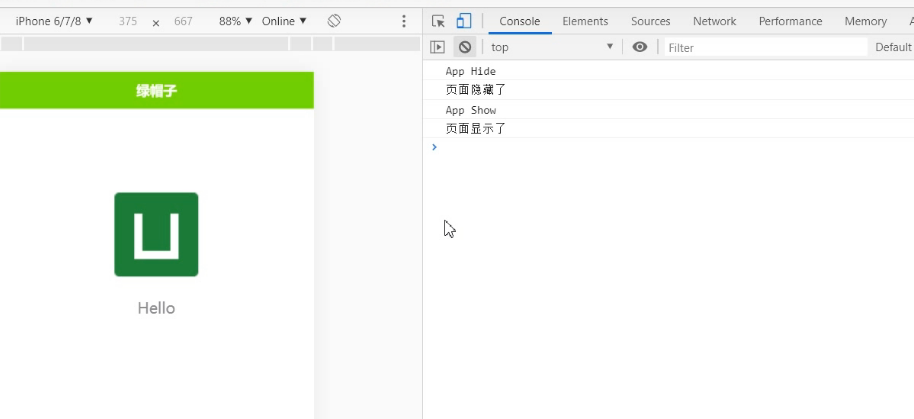Focus the console Filter input
The height and width of the screenshot is (419, 914).
point(766,48)
